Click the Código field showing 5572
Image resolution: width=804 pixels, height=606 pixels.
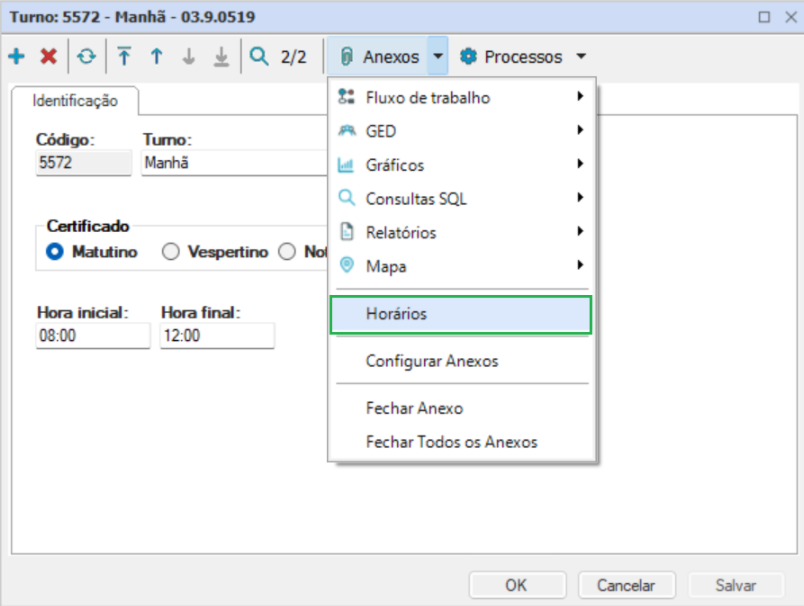[x=84, y=163]
